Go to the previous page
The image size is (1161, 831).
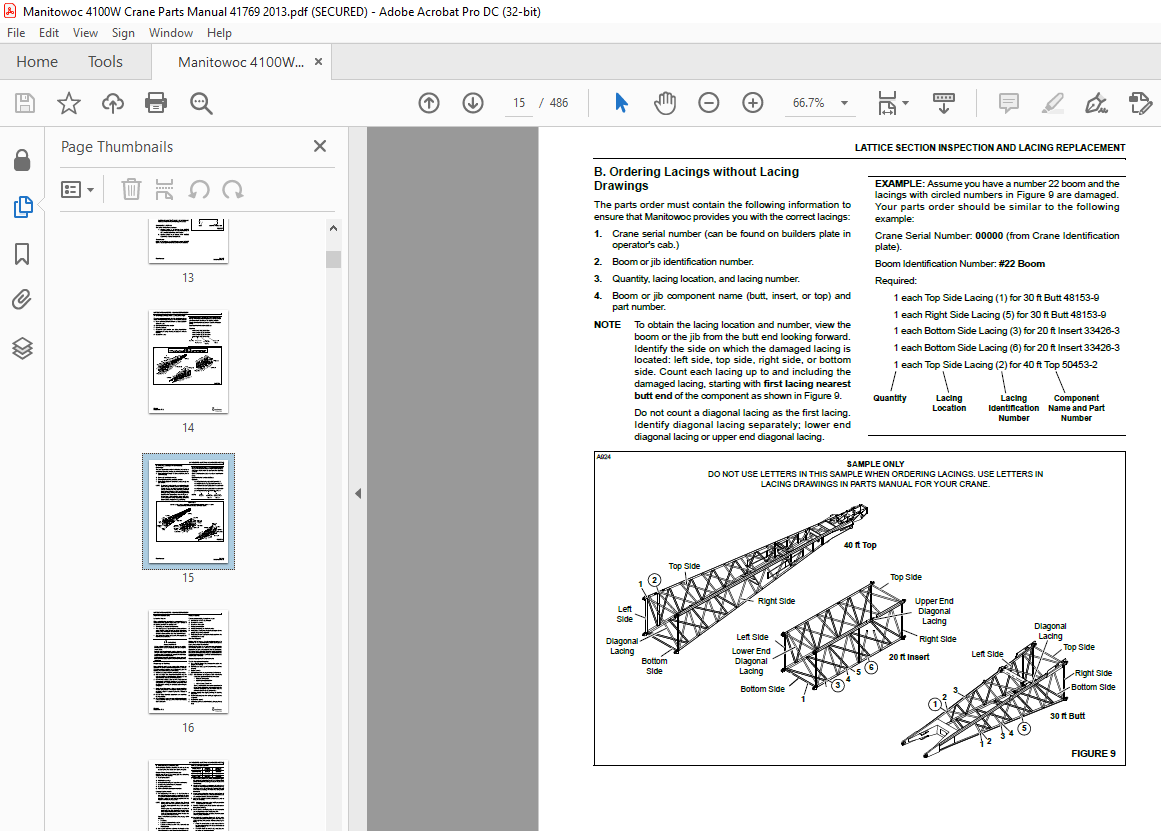pos(429,103)
